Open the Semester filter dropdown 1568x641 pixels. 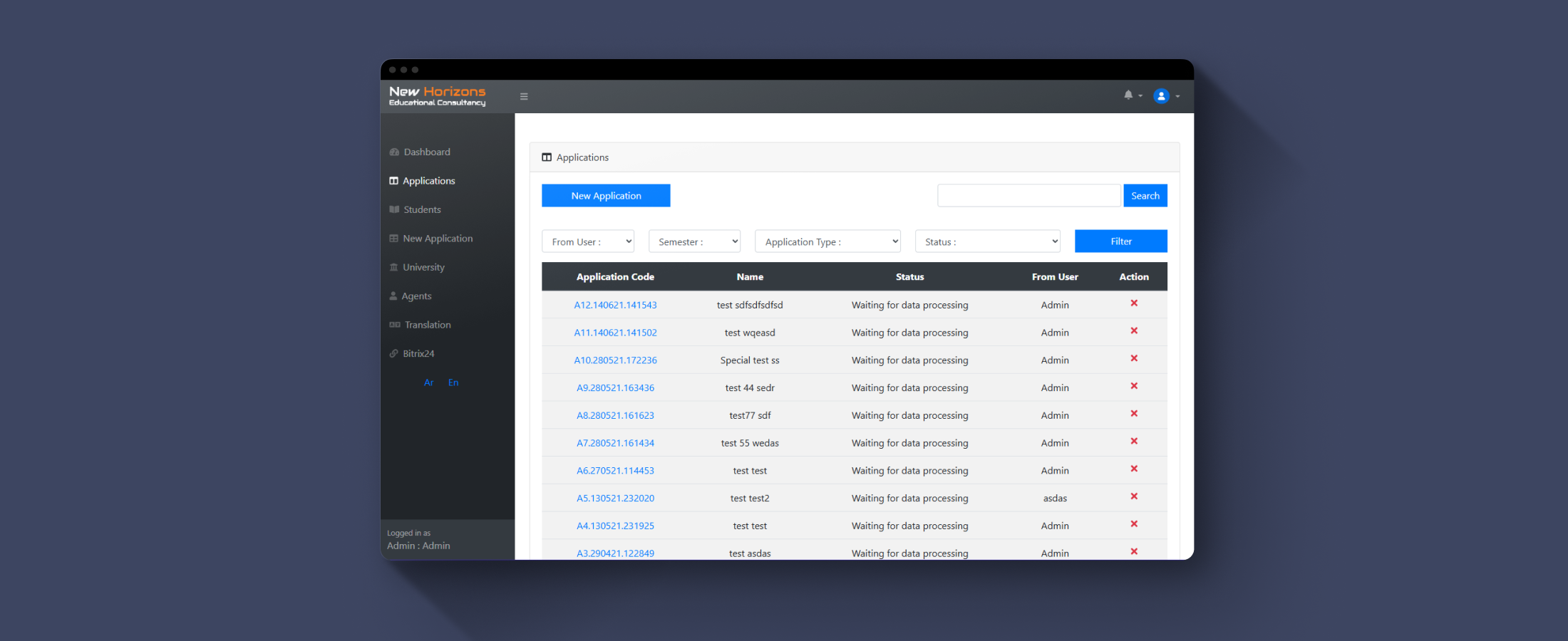coord(694,241)
